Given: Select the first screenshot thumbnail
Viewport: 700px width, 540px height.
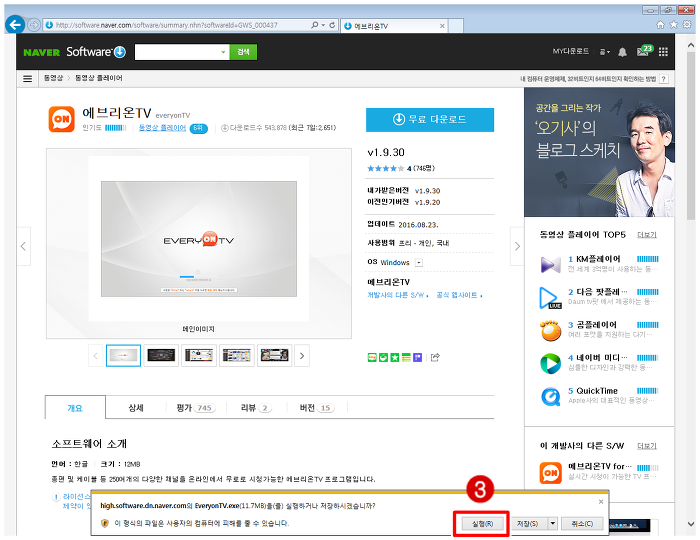Looking at the screenshot, I should point(124,356).
